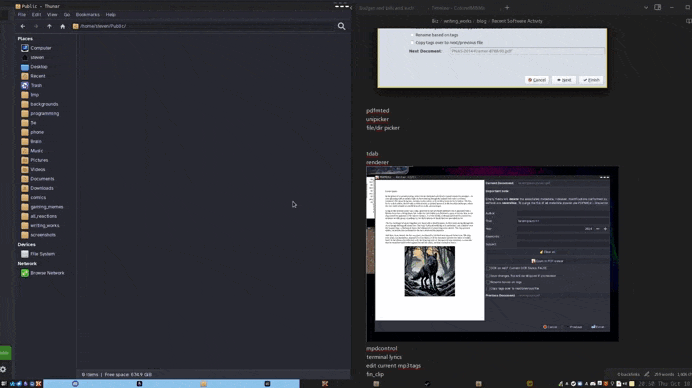Open the programming bookmark folder
692x388 pixels.
[x=40, y=113]
